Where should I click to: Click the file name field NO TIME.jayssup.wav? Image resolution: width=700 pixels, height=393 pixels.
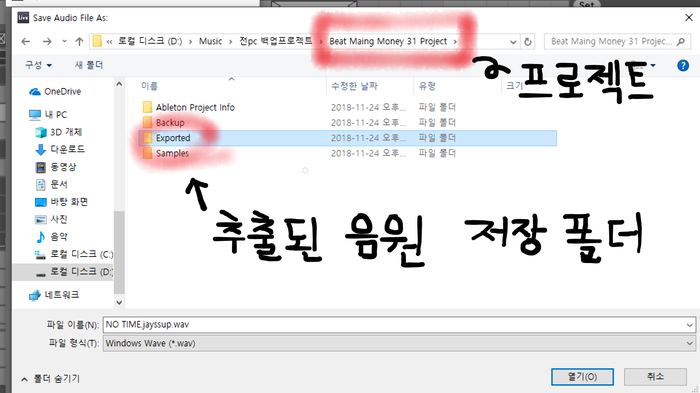tap(399, 325)
